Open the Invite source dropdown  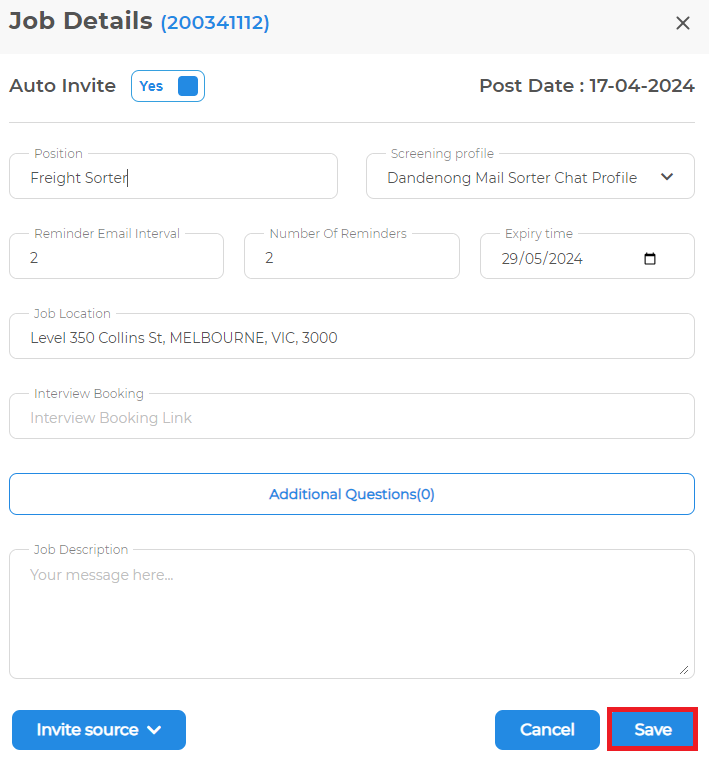click(99, 729)
